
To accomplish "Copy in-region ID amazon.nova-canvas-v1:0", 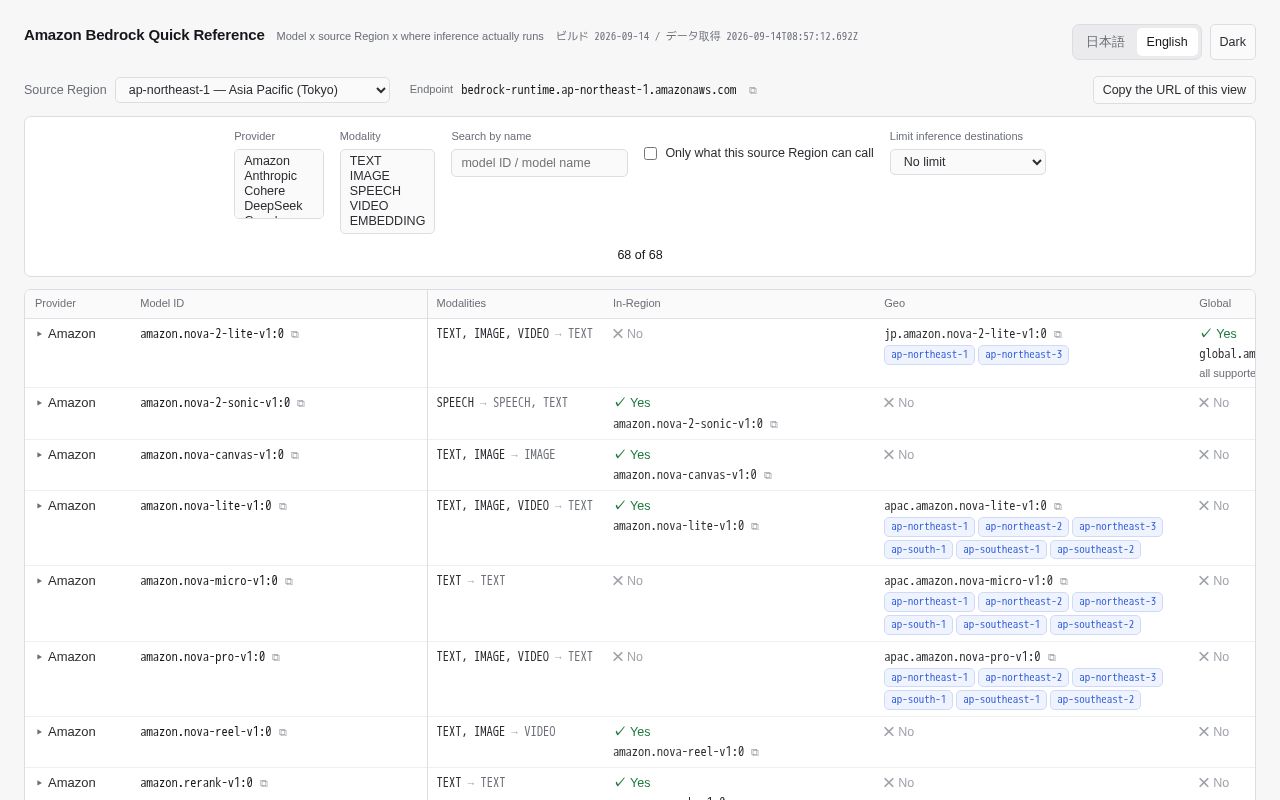I will (x=768, y=475).
